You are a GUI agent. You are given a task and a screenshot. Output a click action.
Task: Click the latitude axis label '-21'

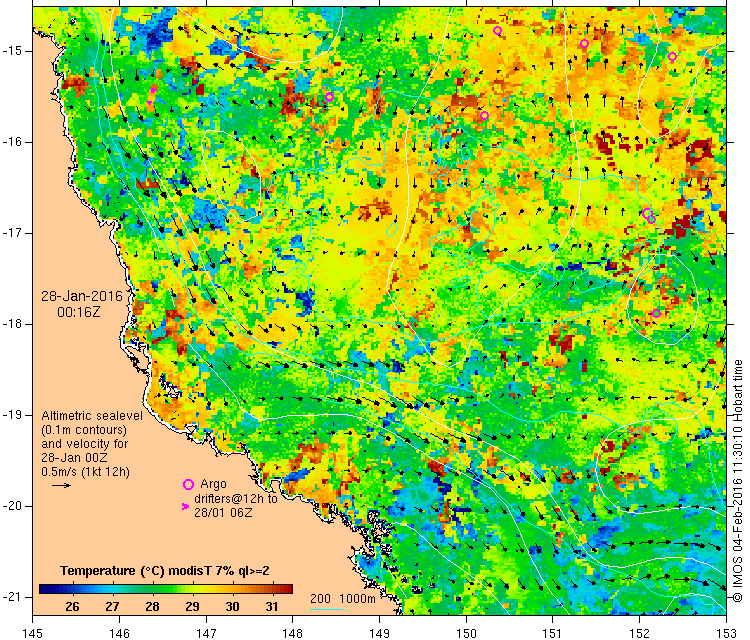pos(10,596)
